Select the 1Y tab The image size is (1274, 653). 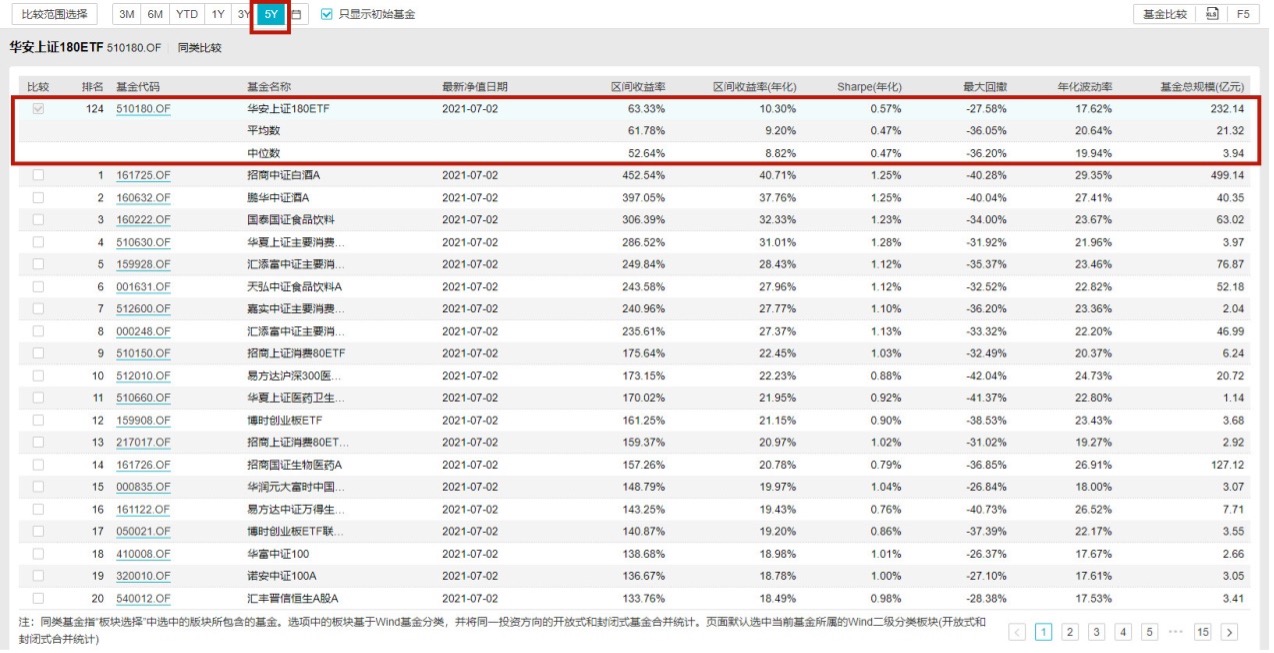[x=216, y=14]
